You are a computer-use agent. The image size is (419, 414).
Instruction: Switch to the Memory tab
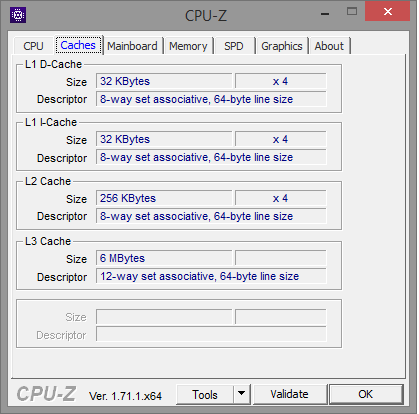point(188,46)
